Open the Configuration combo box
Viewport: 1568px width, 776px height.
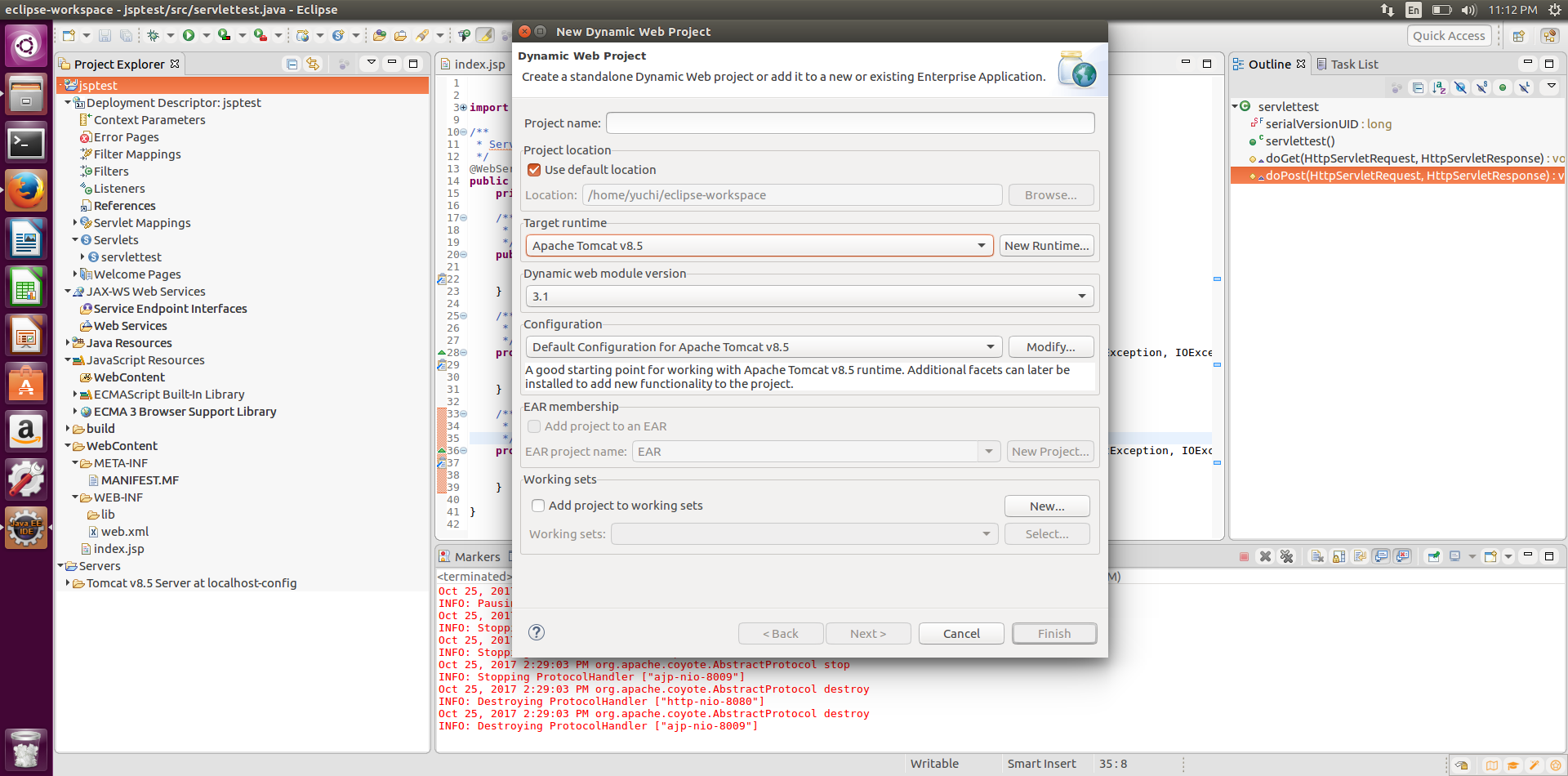click(x=764, y=347)
